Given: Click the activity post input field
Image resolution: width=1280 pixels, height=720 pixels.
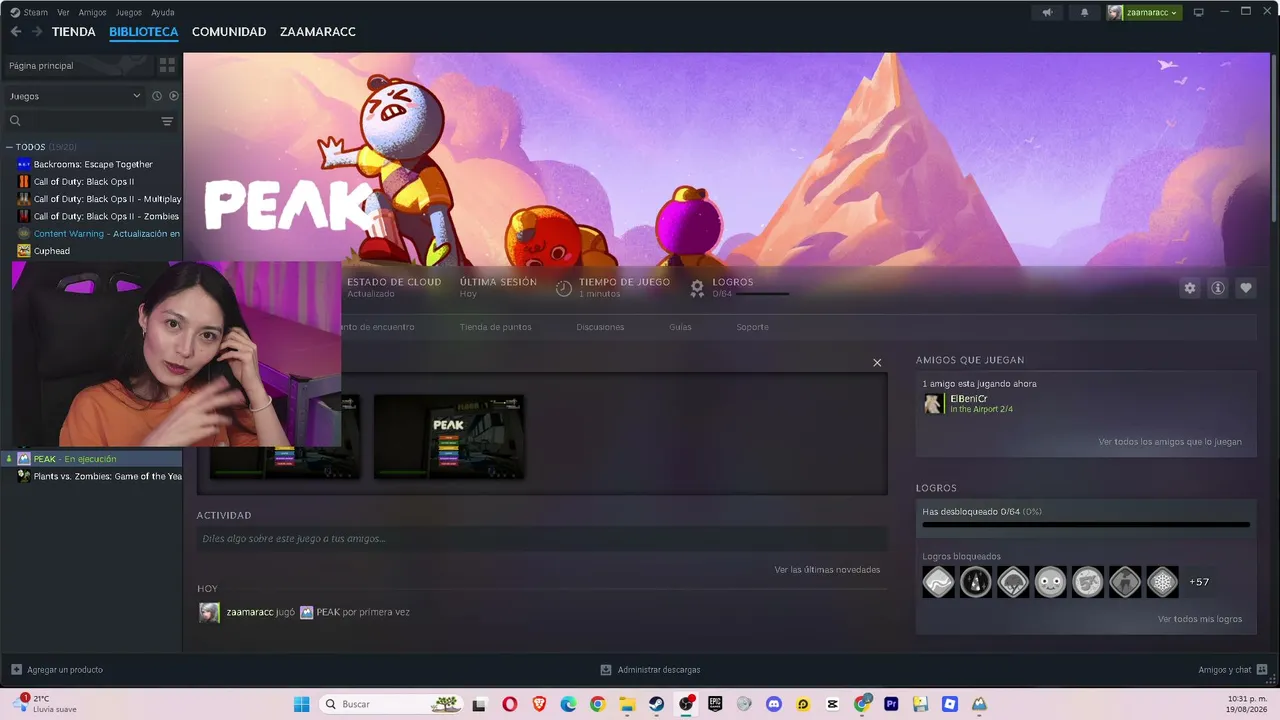Looking at the screenshot, I should [542, 539].
